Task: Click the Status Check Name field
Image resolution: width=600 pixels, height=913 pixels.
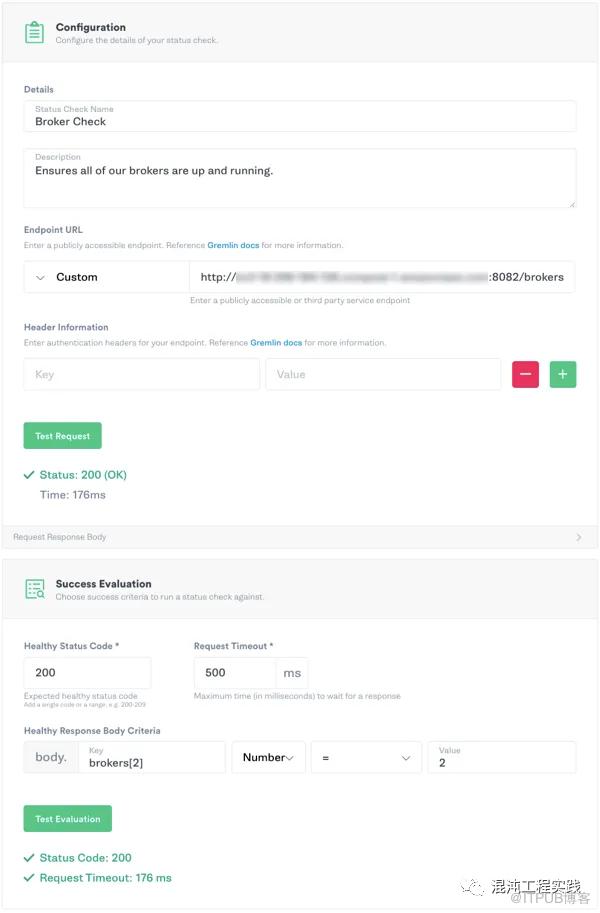Action: tap(300, 116)
